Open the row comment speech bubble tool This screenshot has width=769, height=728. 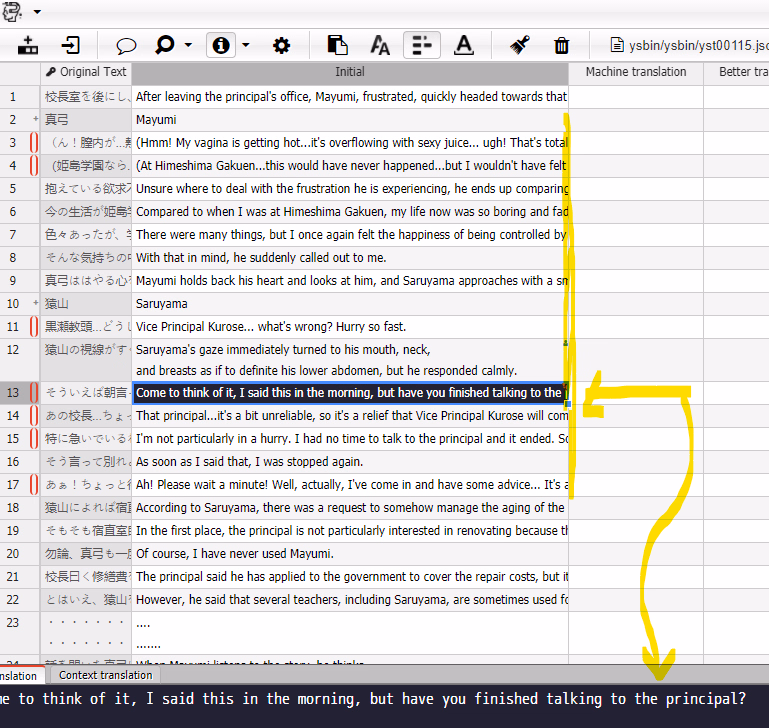point(126,45)
